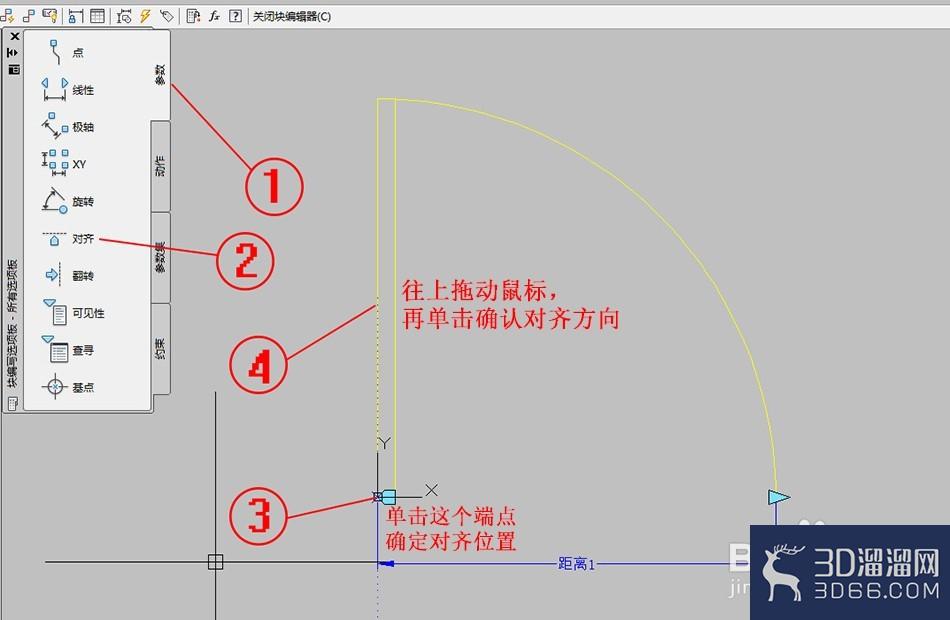Viewport: 950px width, 620px height.
Task: Click the tag attribute definition icon
Action: (167, 16)
